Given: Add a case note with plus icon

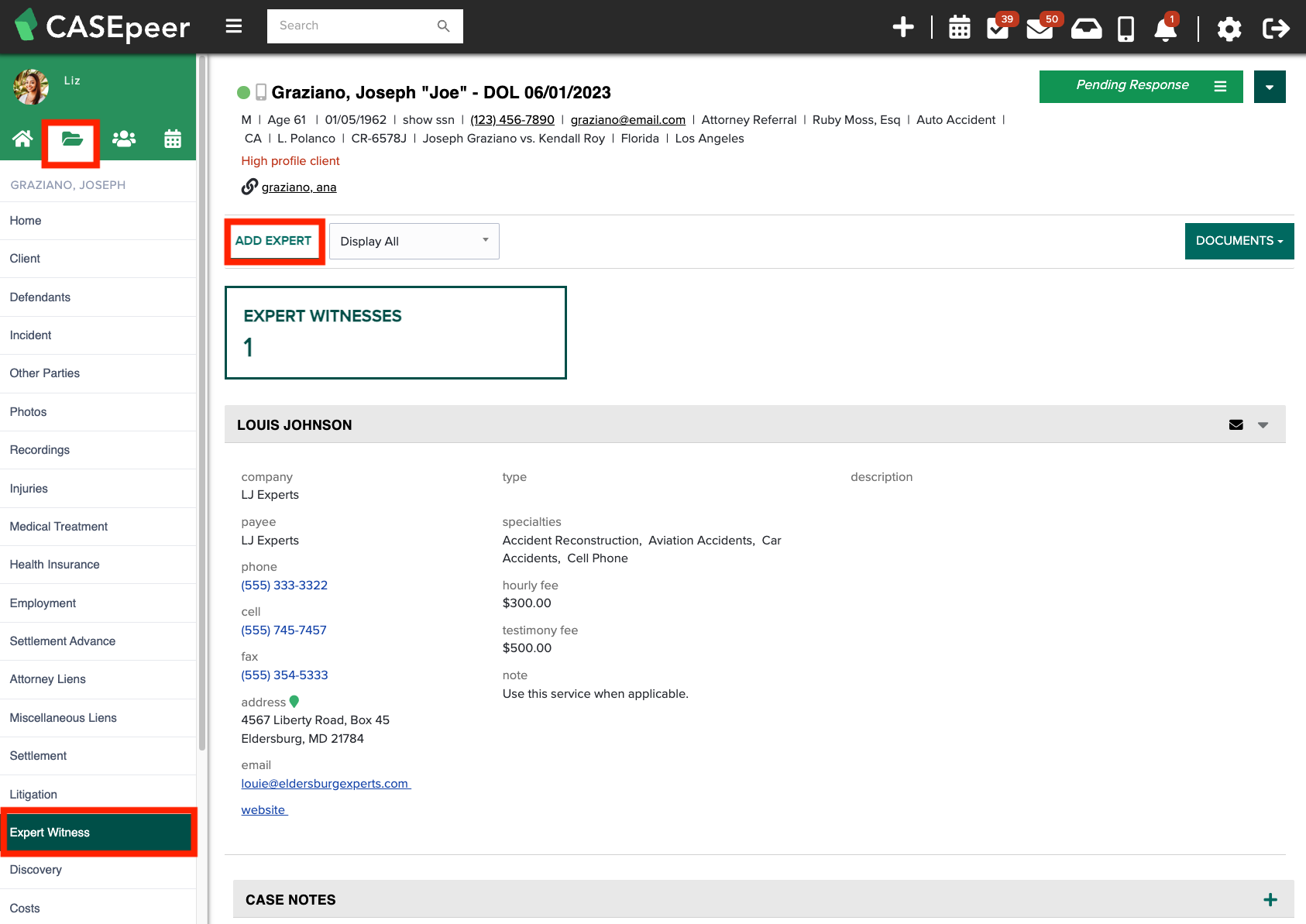Looking at the screenshot, I should 1270,900.
